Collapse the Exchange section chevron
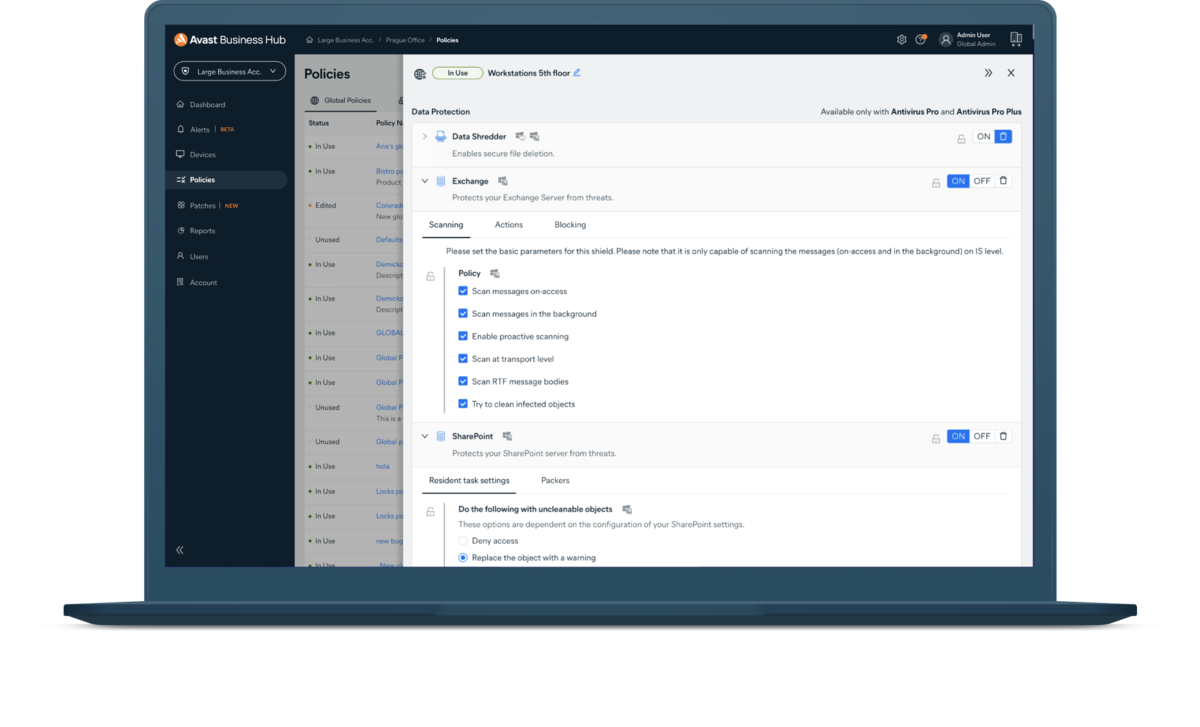This screenshot has height=727, width=1200. [424, 180]
